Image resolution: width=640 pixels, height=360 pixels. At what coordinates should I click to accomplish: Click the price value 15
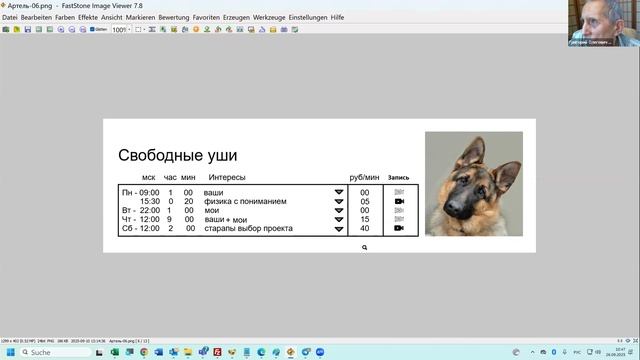(x=365, y=219)
